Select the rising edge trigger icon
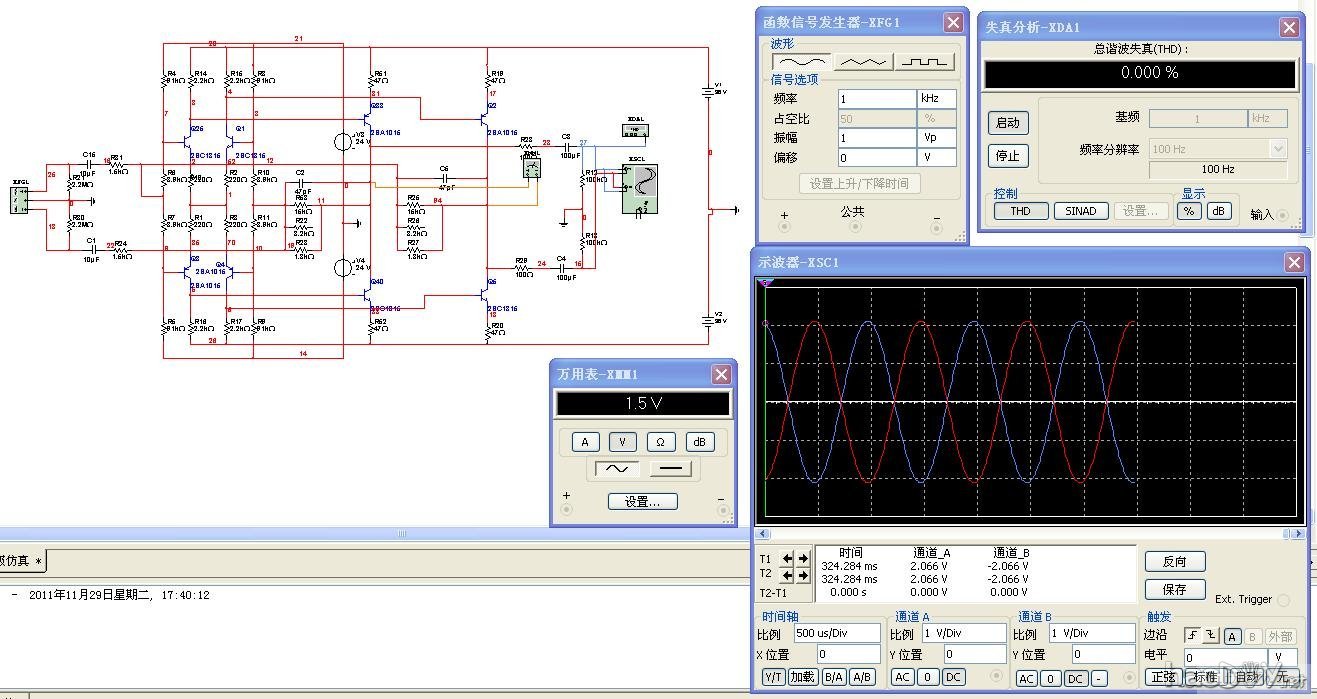This screenshot has height=699, width=1317. coord(1193,637)
